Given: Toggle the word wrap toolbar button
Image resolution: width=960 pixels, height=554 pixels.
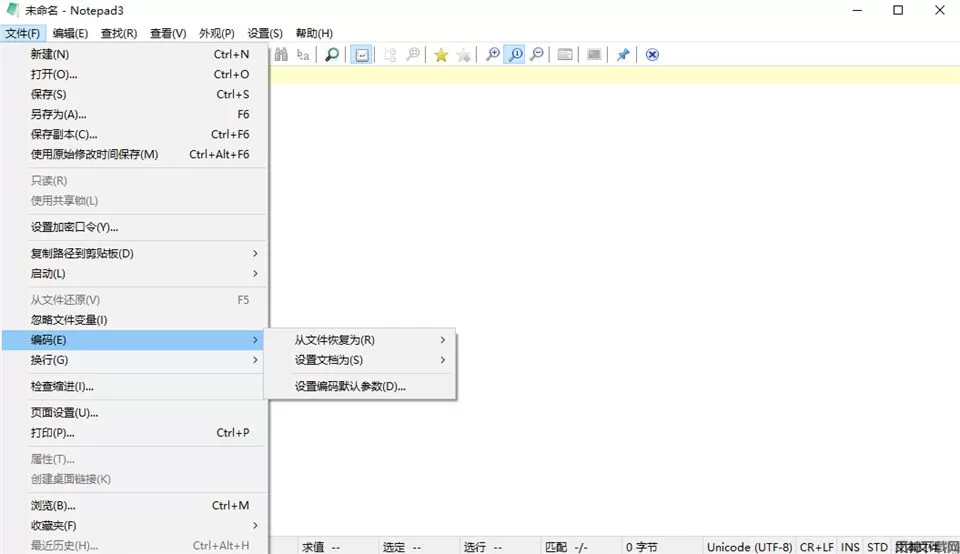Looking at the screenshot, I should tap(362, 55).
